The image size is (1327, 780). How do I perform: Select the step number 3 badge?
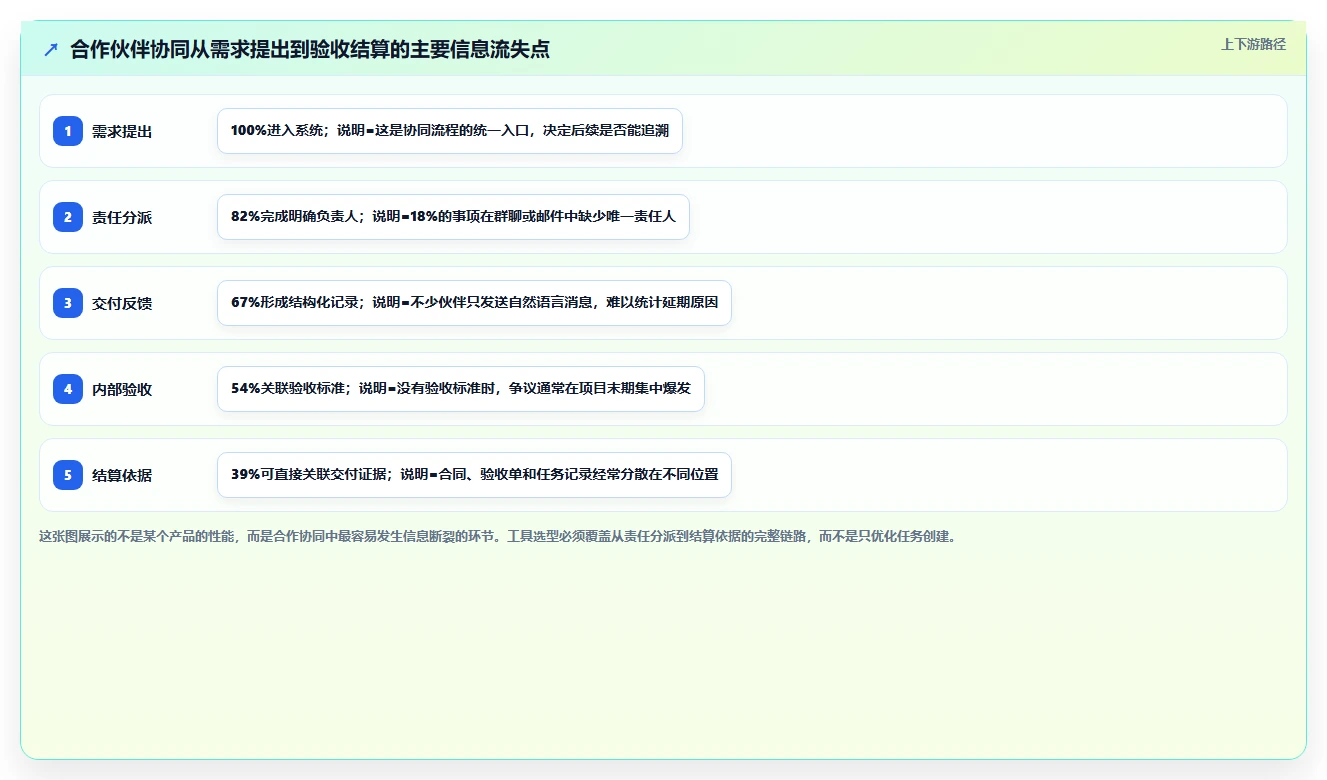[68, 303]
